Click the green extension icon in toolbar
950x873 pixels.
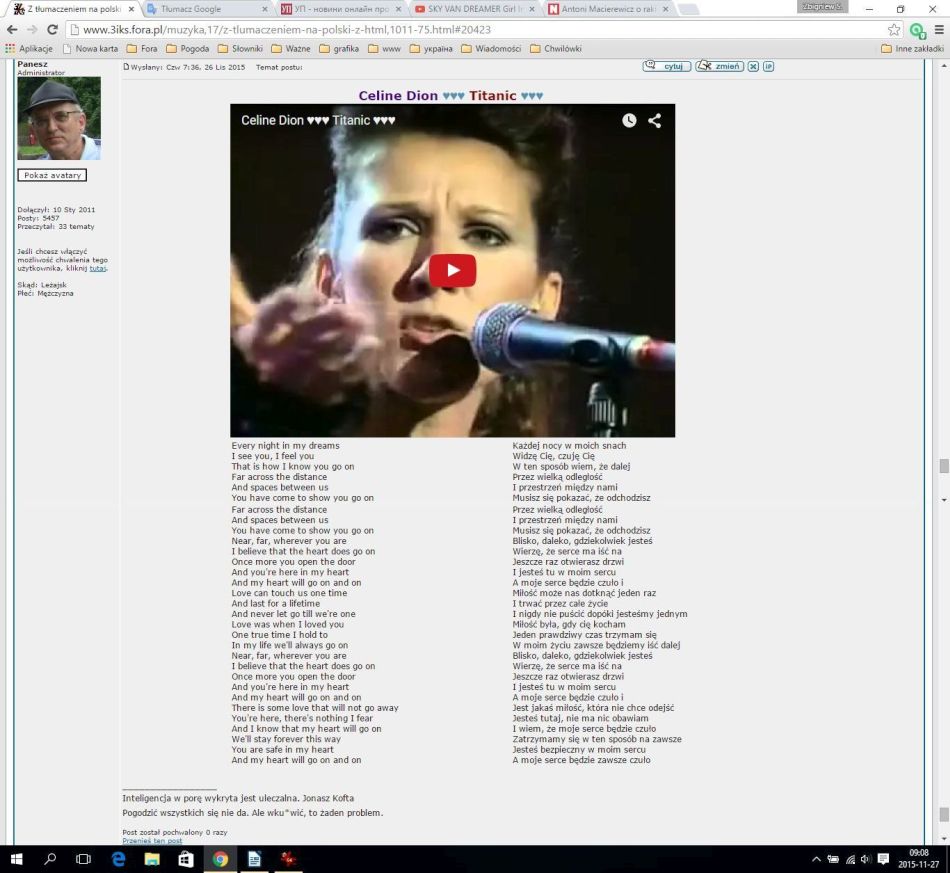pos(917,30)
